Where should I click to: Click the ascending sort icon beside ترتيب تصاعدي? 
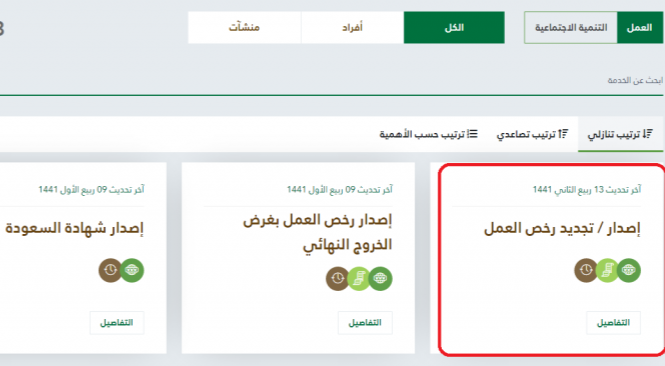[x=563, y=134]
